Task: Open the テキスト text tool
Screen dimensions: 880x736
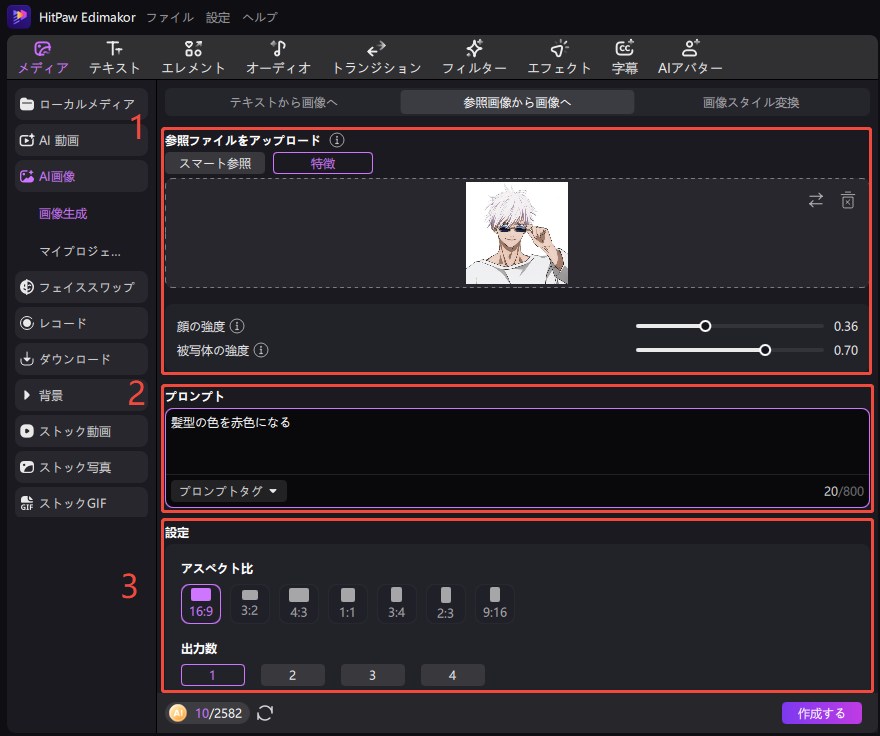Action: (114, 58)
